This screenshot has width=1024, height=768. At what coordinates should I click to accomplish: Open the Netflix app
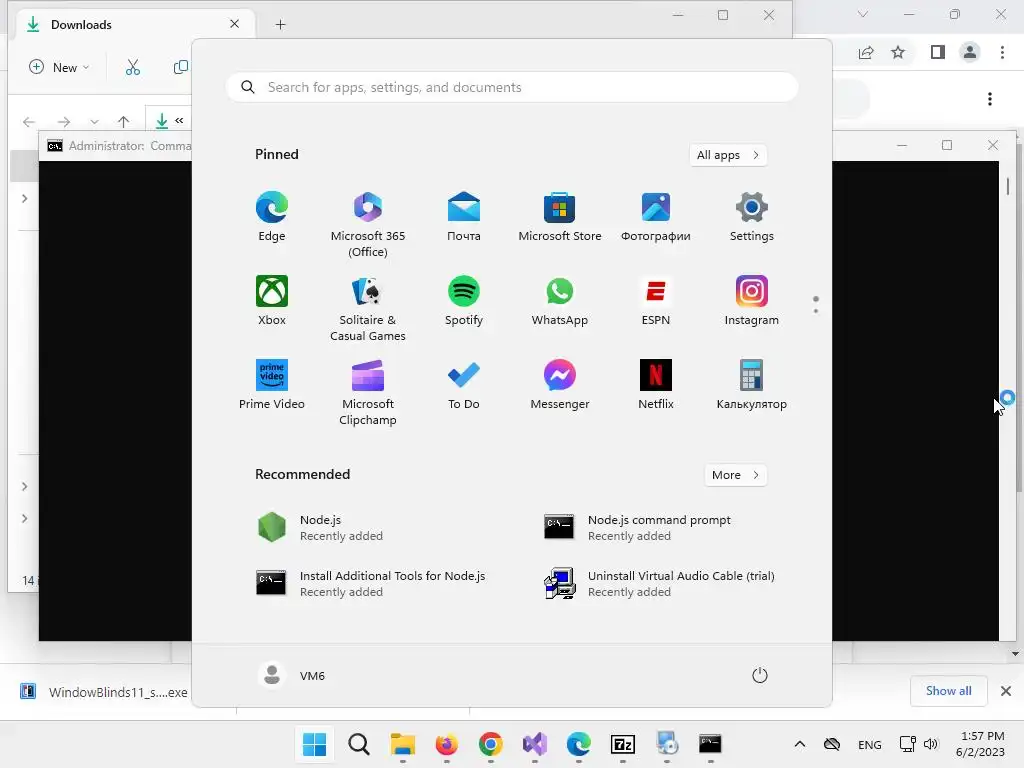[656, 385]
